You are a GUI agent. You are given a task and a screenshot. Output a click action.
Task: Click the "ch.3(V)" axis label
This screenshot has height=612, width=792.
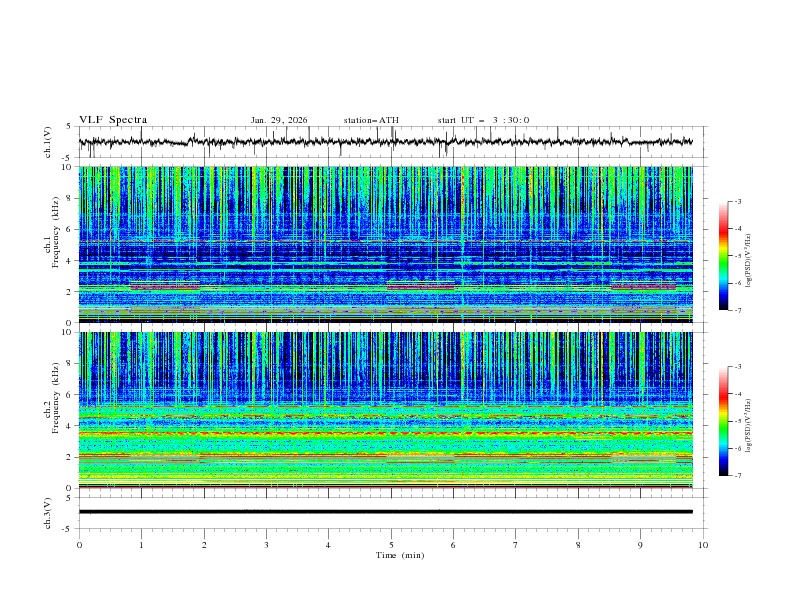click(x=48, y=513)
